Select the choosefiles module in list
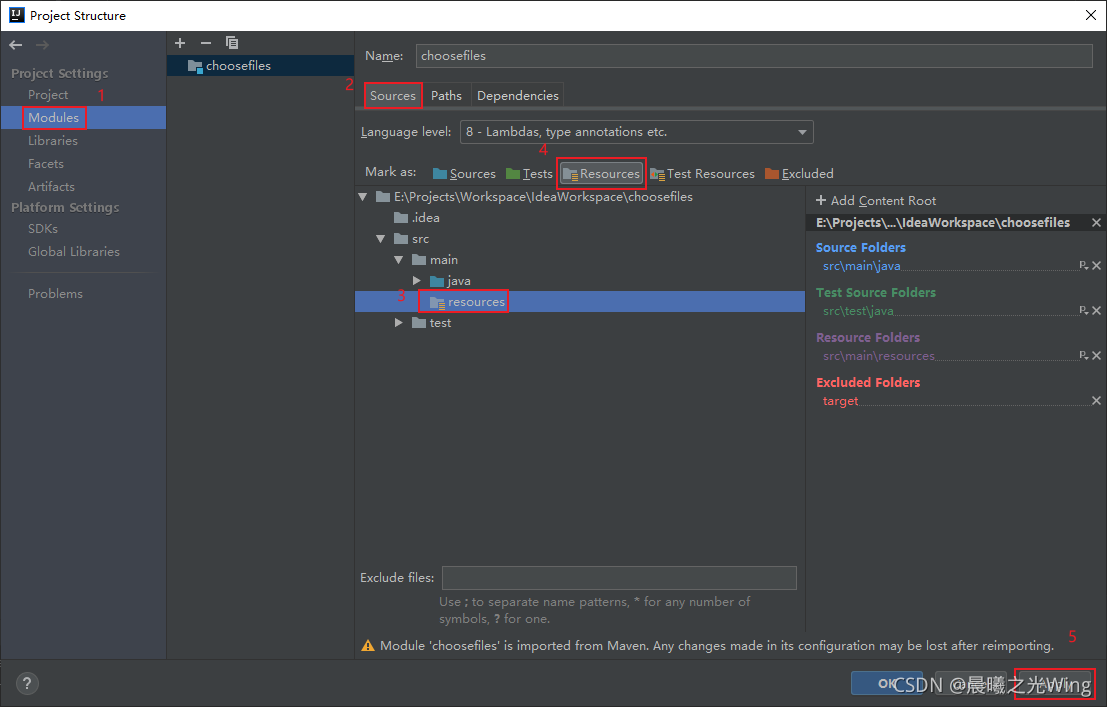 (261, 66)
